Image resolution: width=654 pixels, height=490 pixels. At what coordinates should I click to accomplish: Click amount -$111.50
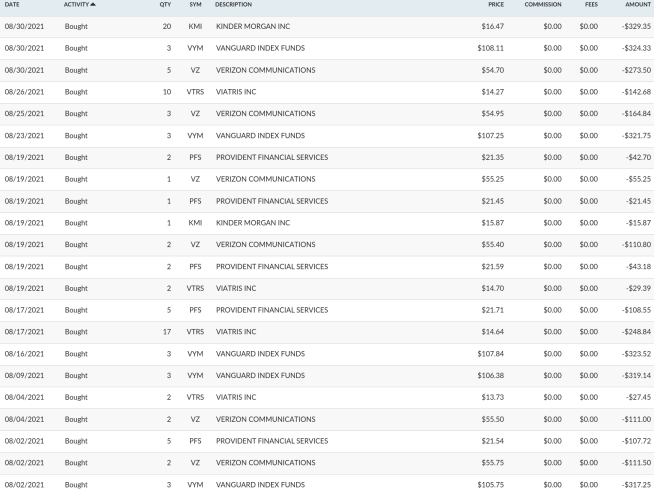(x=636, y=462)
